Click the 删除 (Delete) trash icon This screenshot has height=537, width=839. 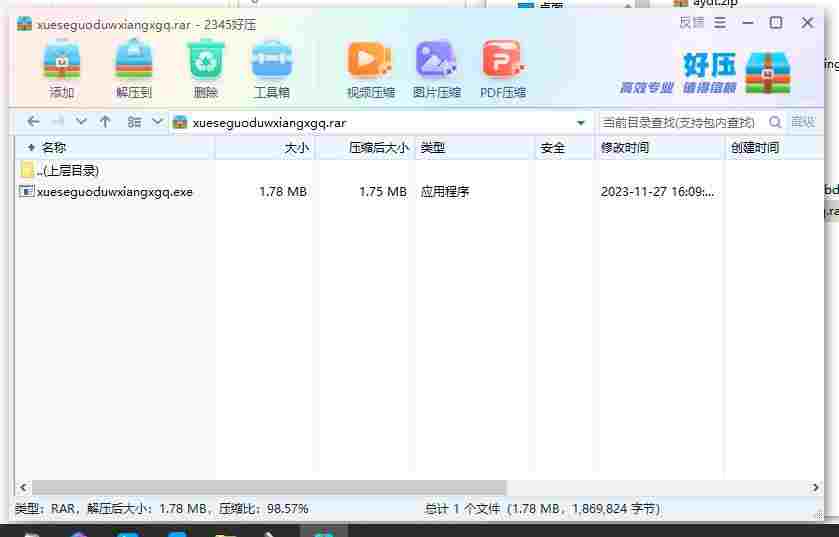pos(205,68)
